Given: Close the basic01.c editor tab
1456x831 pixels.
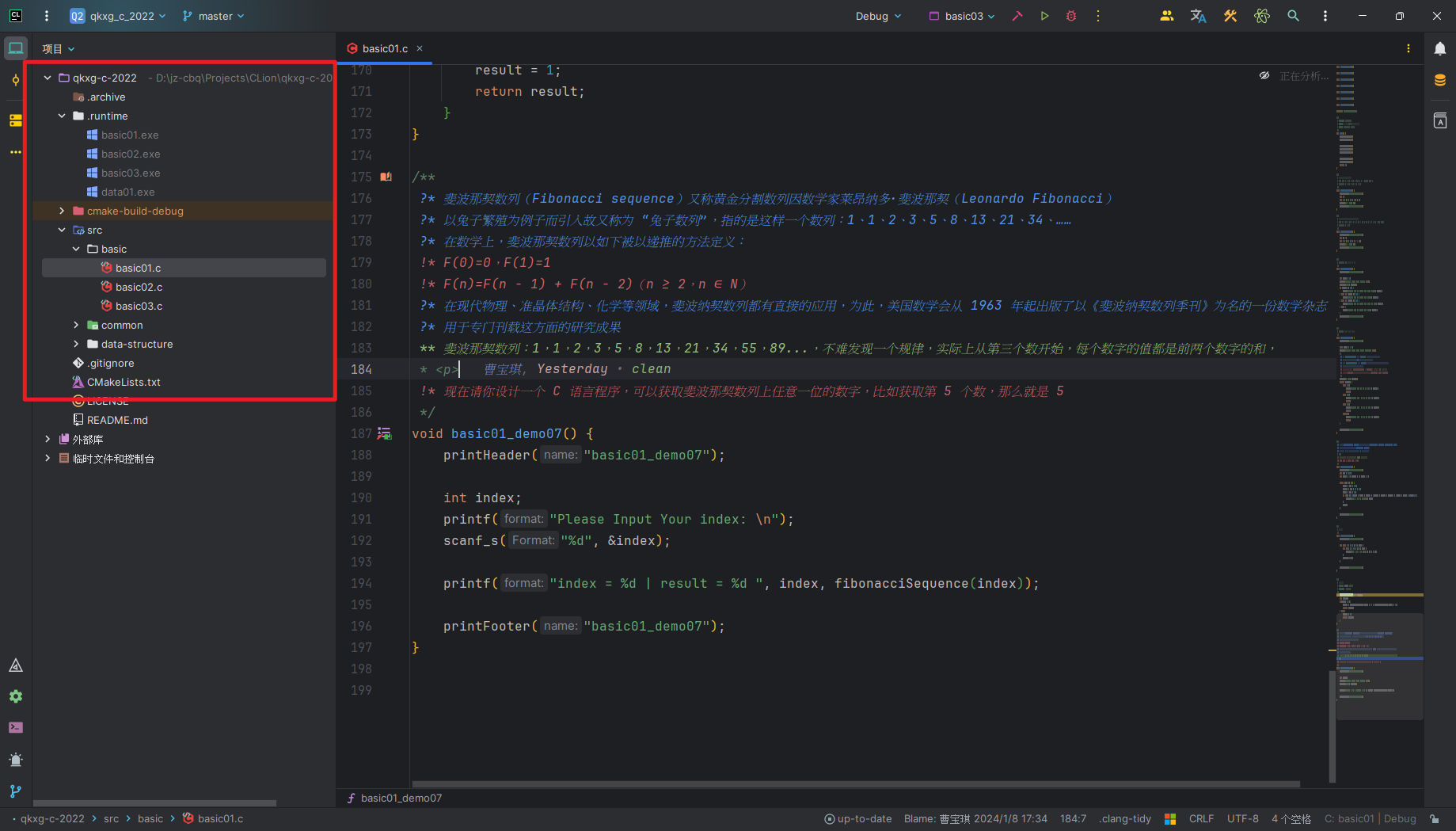Looking at the screenshot, I should (420, 49).
